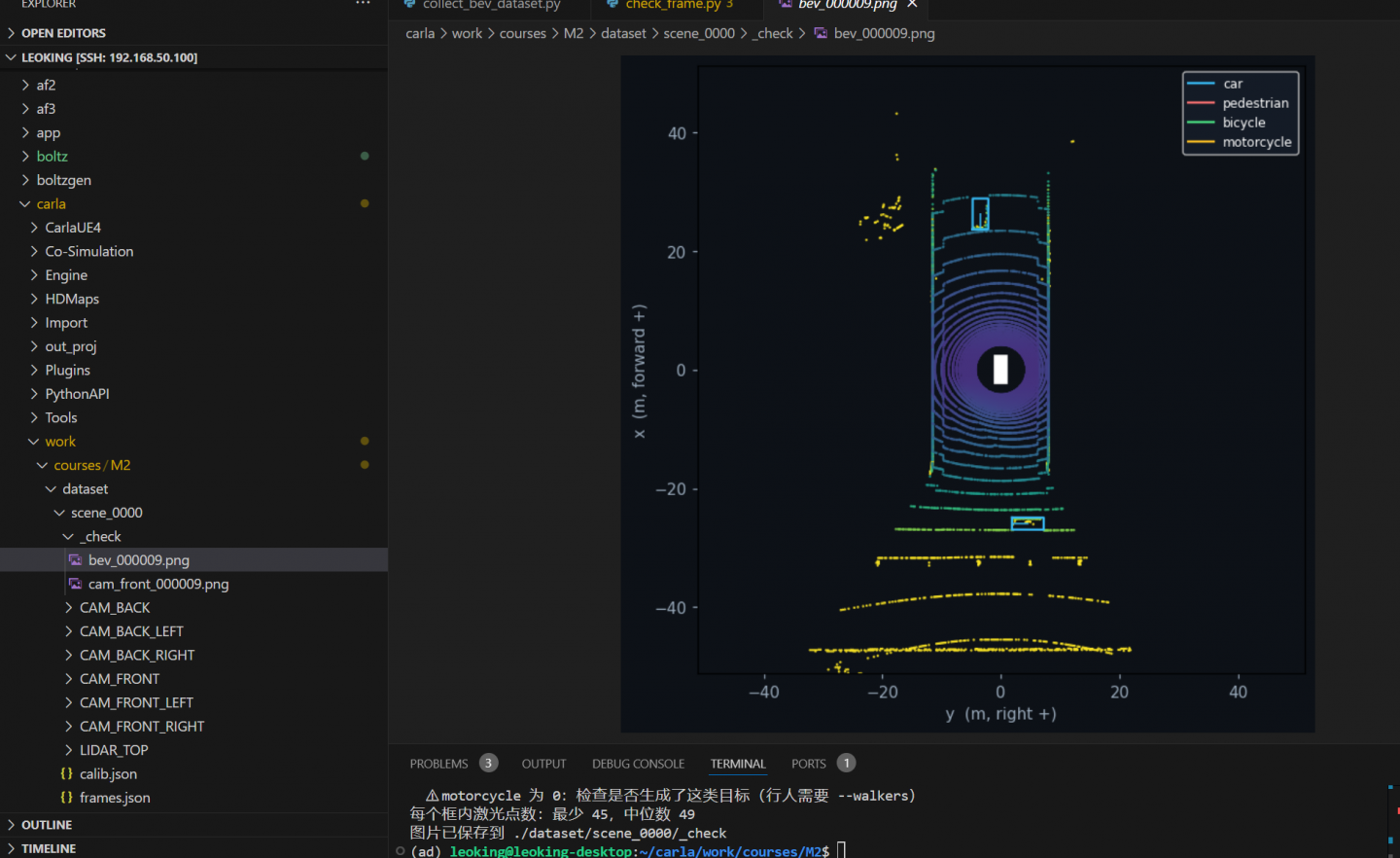
Task: Open the frames.json file icon
Action: coord(66,798)
